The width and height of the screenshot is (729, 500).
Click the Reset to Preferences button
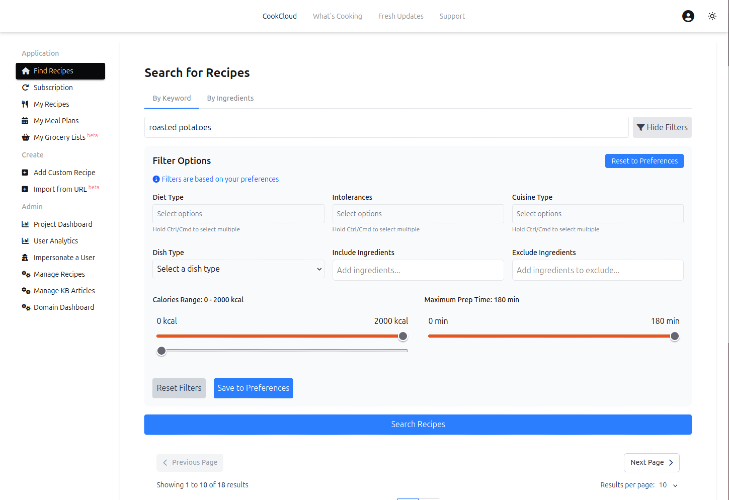coord(644,161)
